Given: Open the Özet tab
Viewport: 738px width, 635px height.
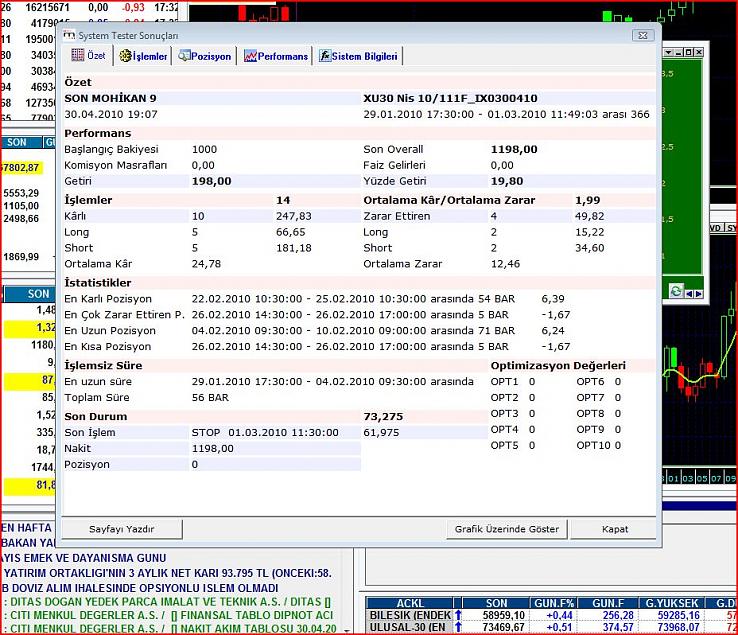Looking at the screenshot, I should pos(88,56).
